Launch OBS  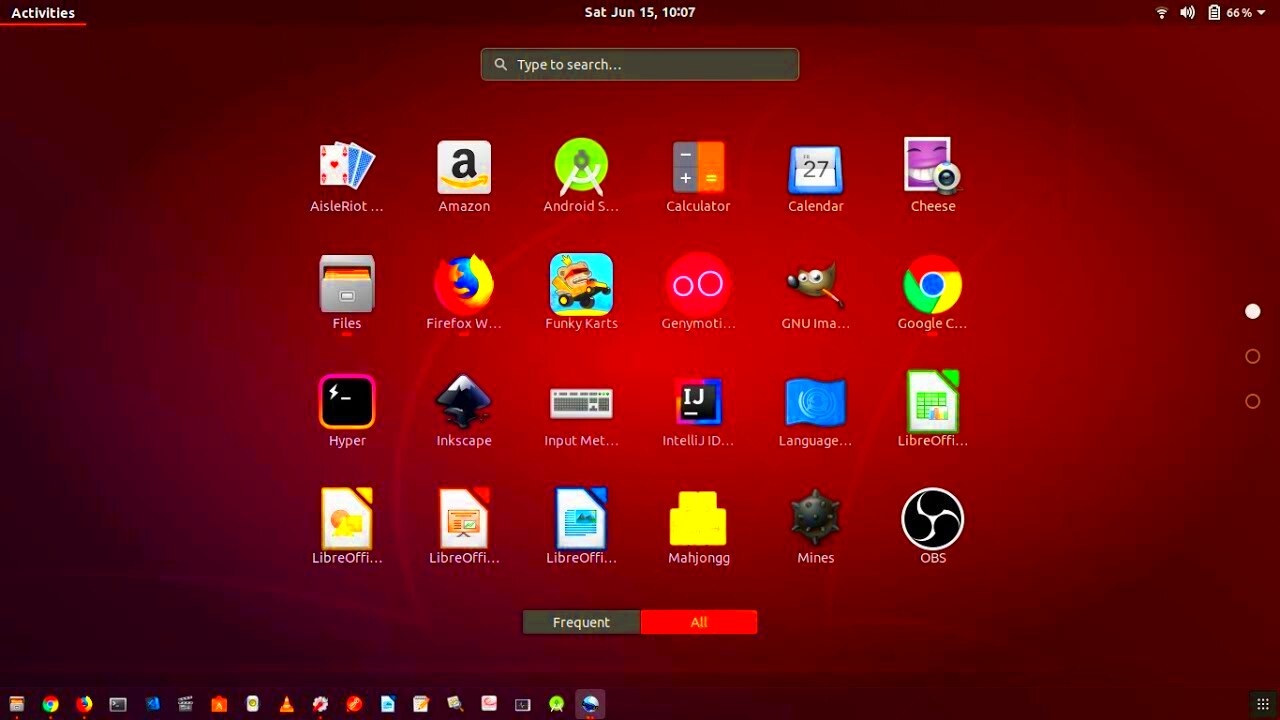(x=933, y=527)
